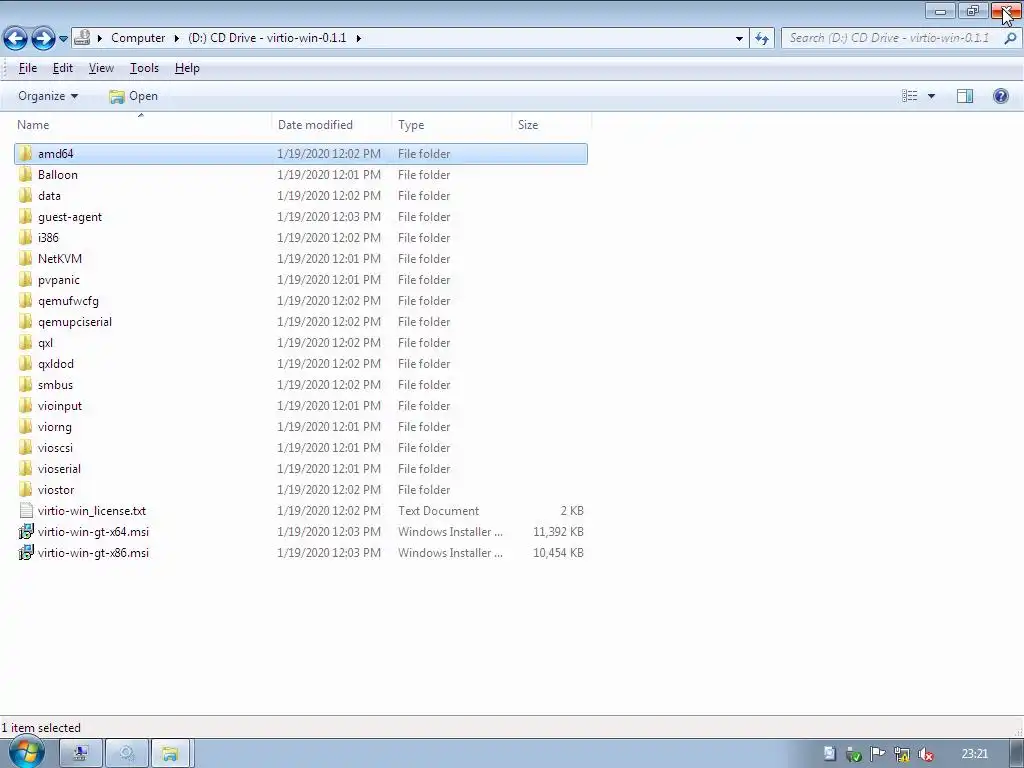Select the pvpanic folder icon
The image size is (1024, 768).
click(25, 280)
